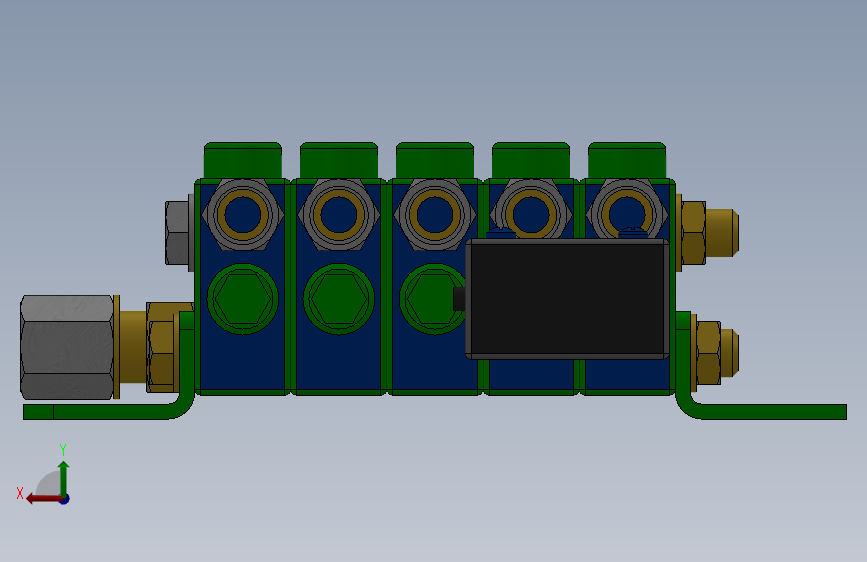Image resolution: width=867 pixels, height=562 pixels.
Task: Select the lower right brass fitting
Action: tap(715, 353)
